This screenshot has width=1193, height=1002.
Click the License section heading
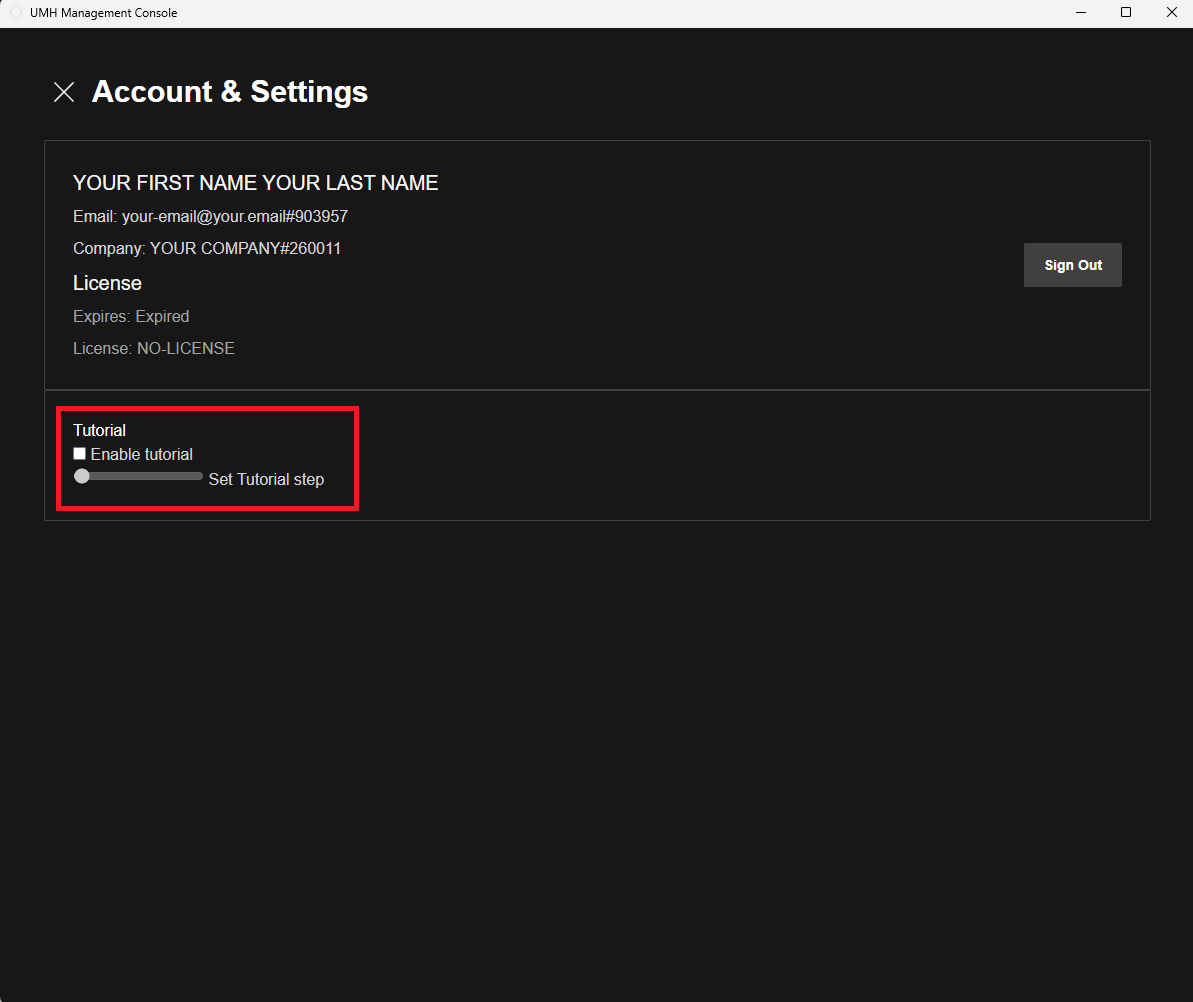pos(107,283)
